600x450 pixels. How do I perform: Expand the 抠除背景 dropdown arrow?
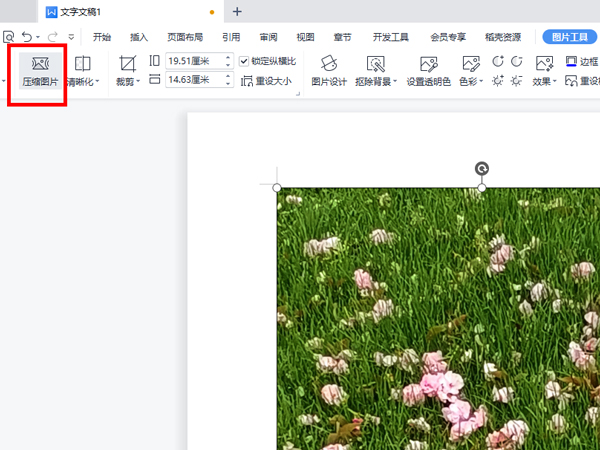pos(395,81)
